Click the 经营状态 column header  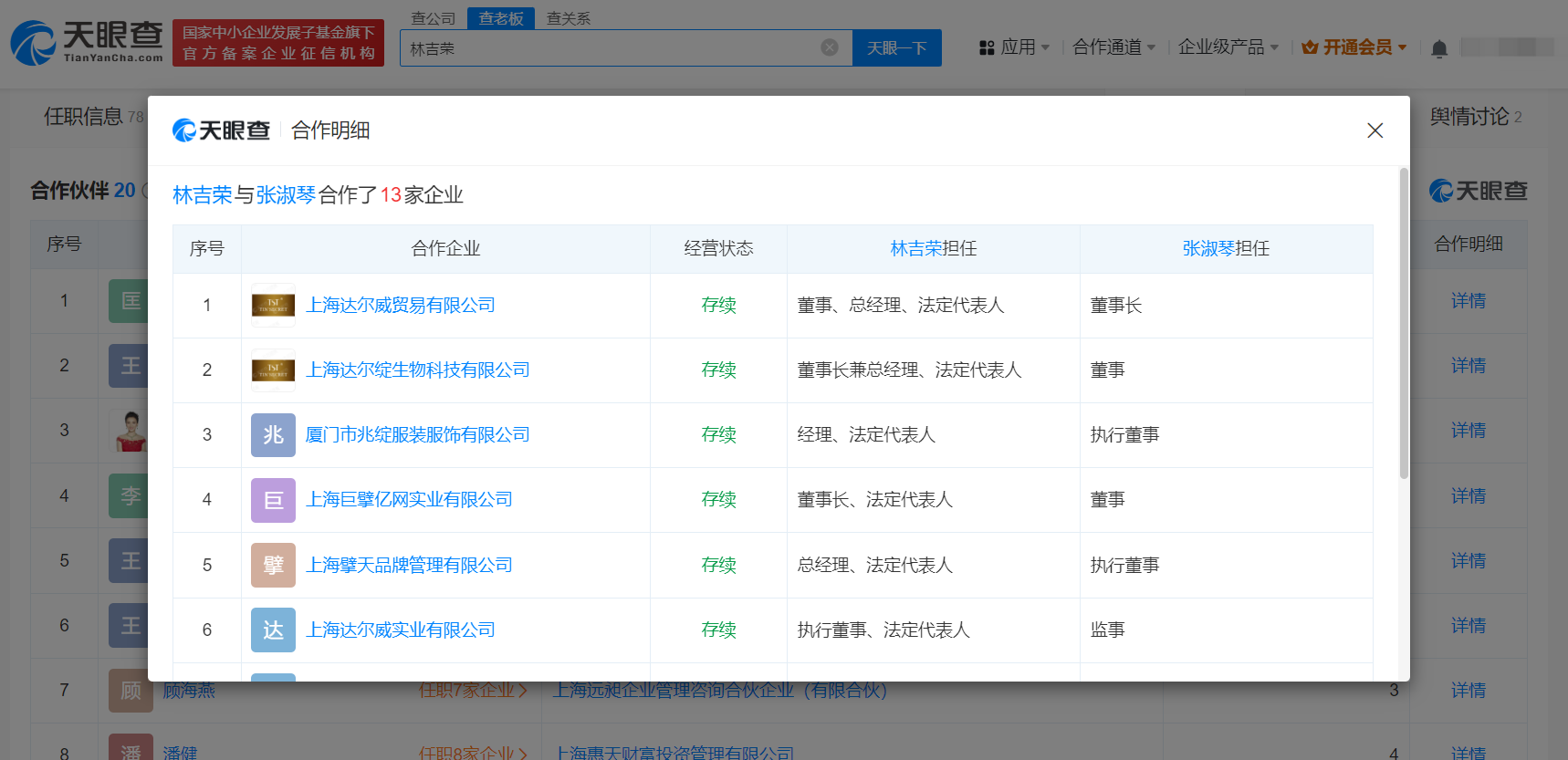tap(718, 248)
